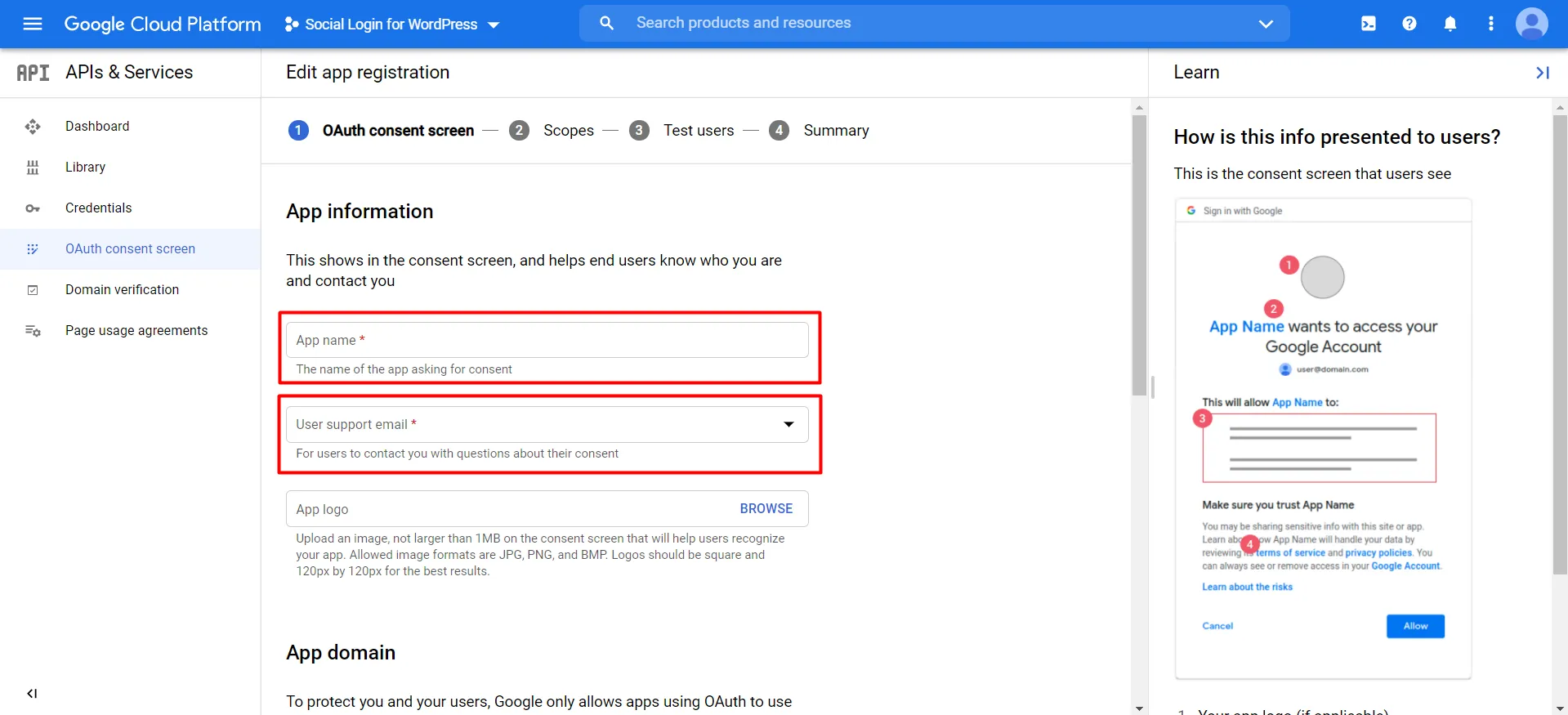Click the Learn panel vertical scrollbar
This screenshot has width=1568, height=715.
[1560, 344]
